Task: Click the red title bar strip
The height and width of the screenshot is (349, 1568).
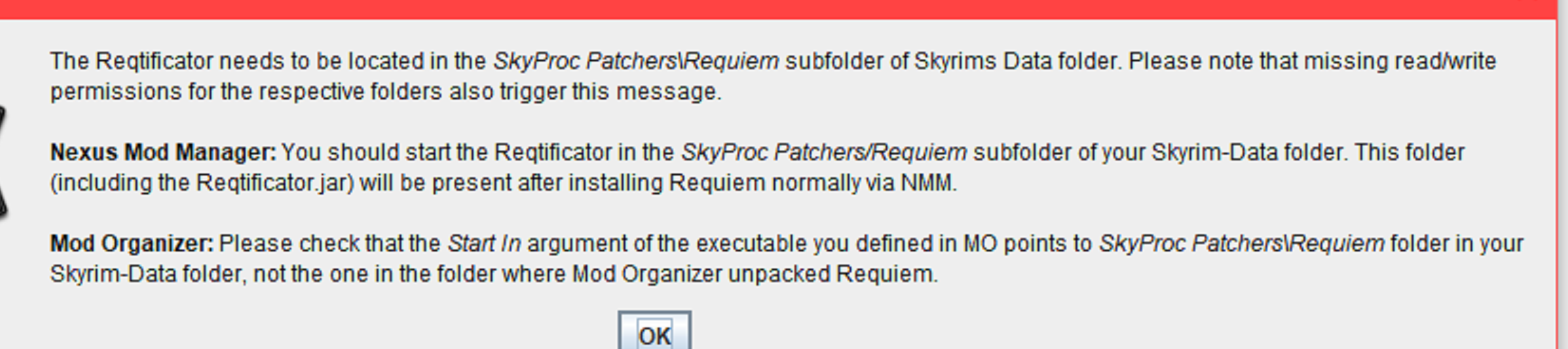Action: (x=760, y=8)
